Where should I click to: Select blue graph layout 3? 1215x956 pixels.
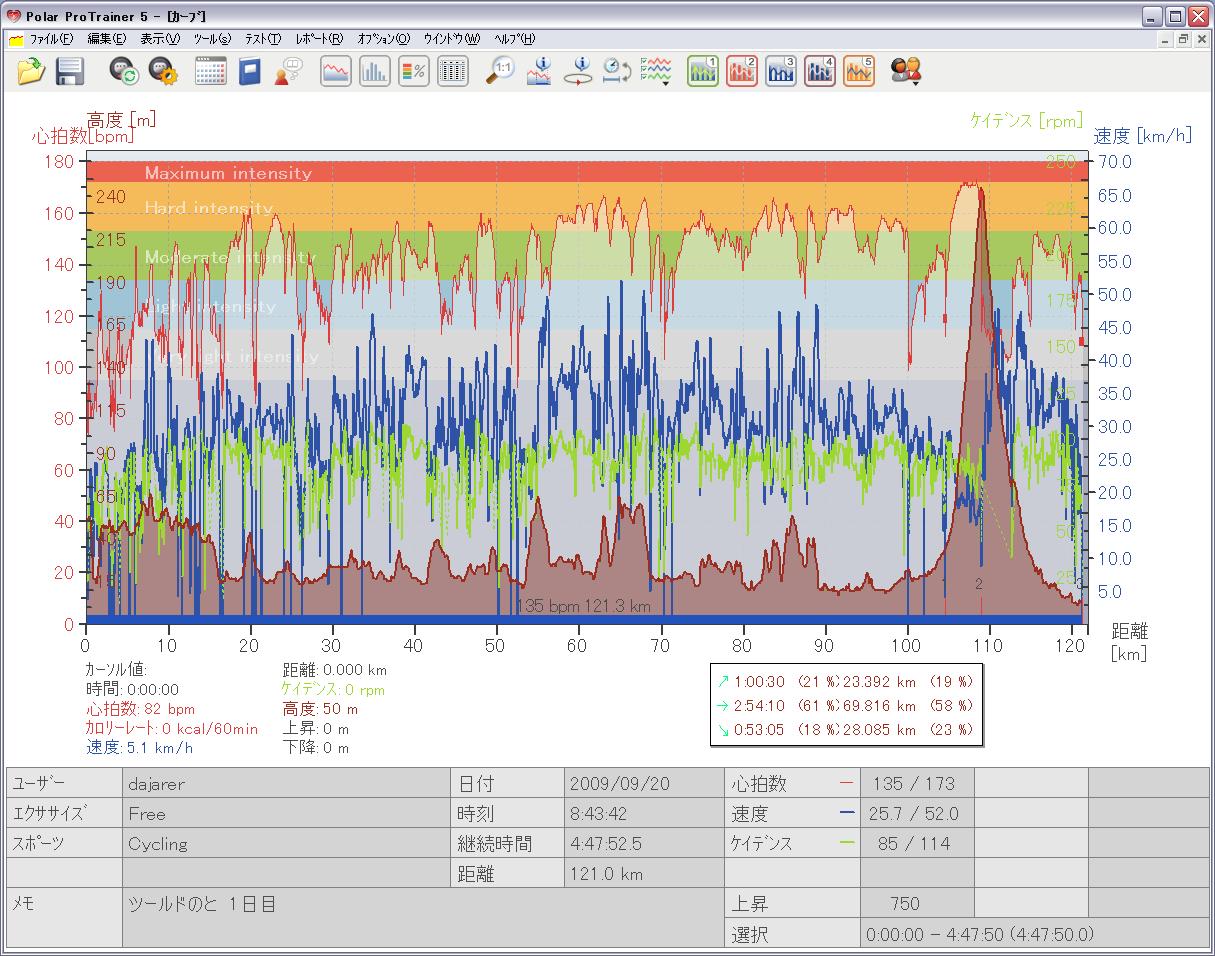pos(781,71)
